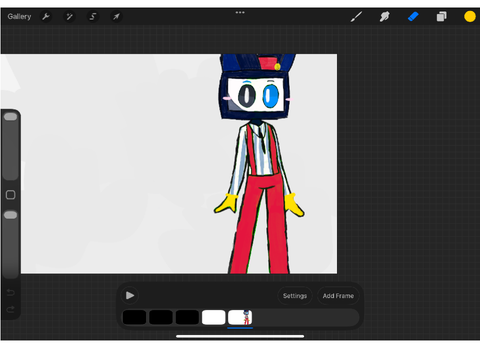Select the blank white frame thumbnail
This screenshot has height=360, width=480.
click(213, 317)
